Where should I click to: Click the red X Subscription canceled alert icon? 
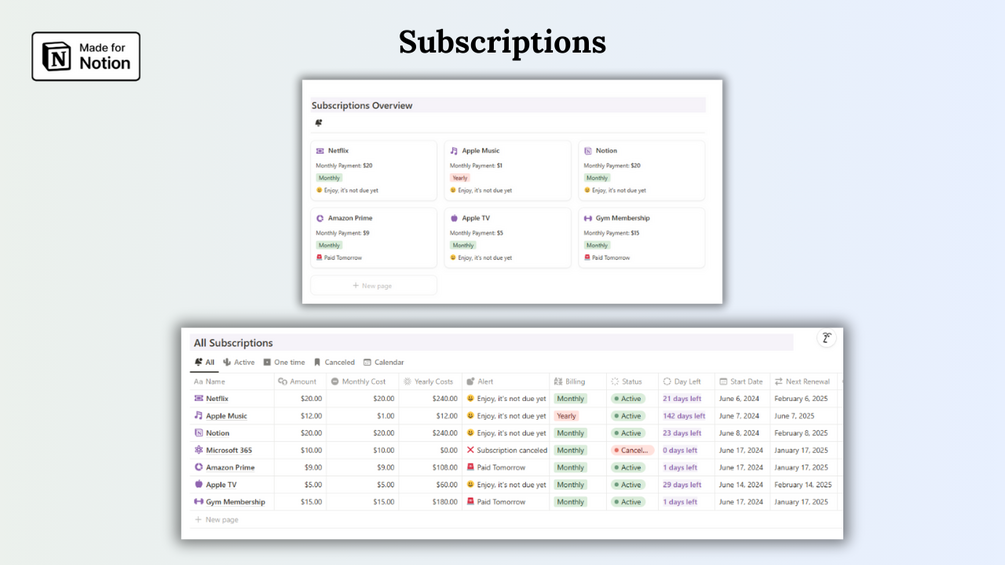[x=470, y=450]
